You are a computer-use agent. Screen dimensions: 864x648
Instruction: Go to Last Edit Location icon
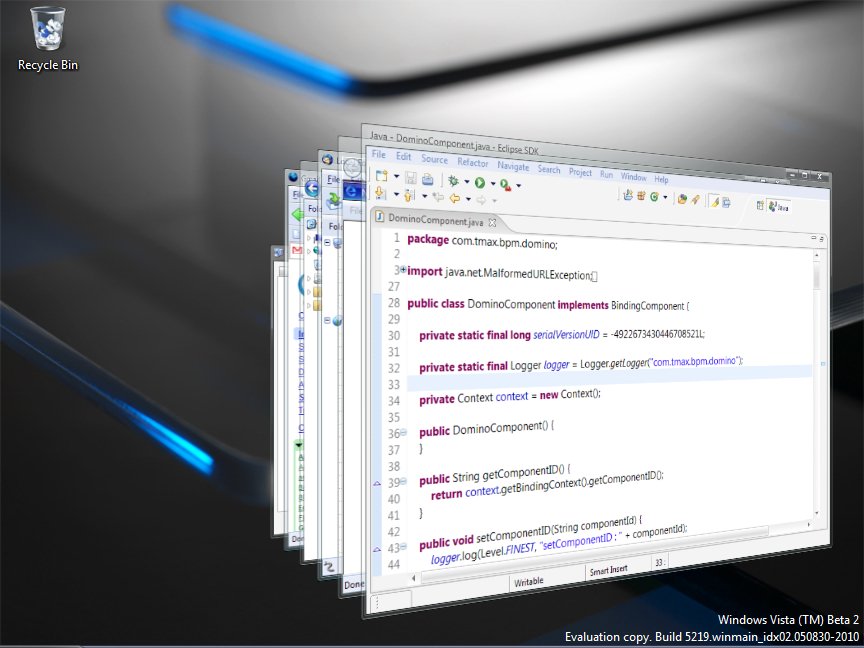pos(439,197)
